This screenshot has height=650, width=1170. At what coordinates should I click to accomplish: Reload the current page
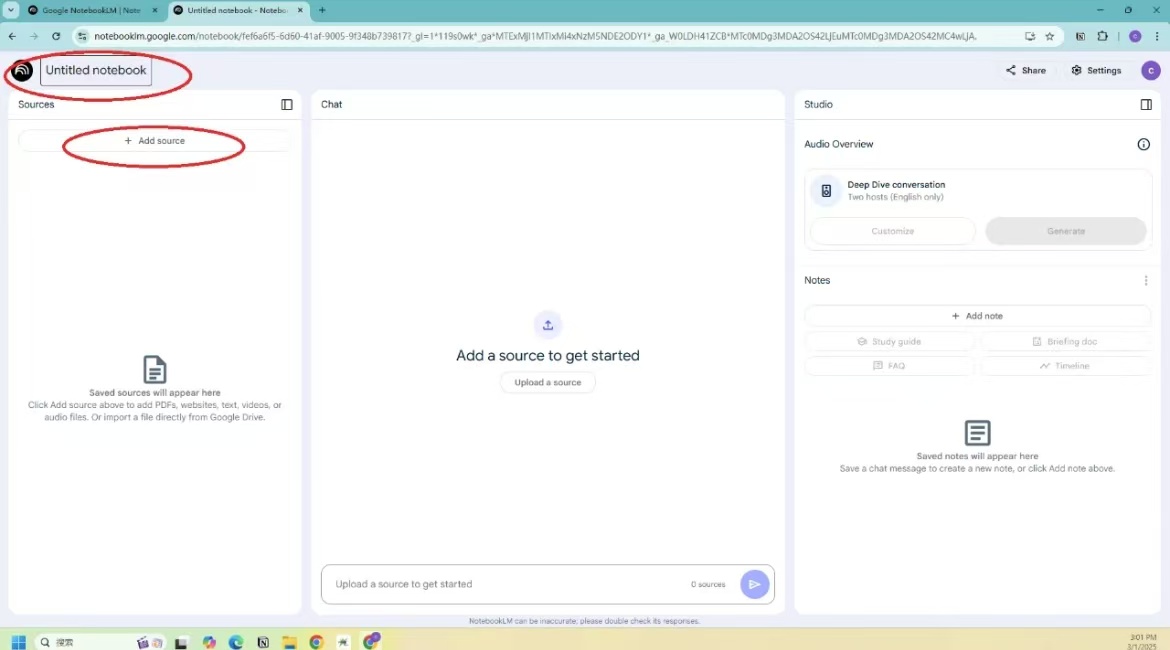(56, 36)
